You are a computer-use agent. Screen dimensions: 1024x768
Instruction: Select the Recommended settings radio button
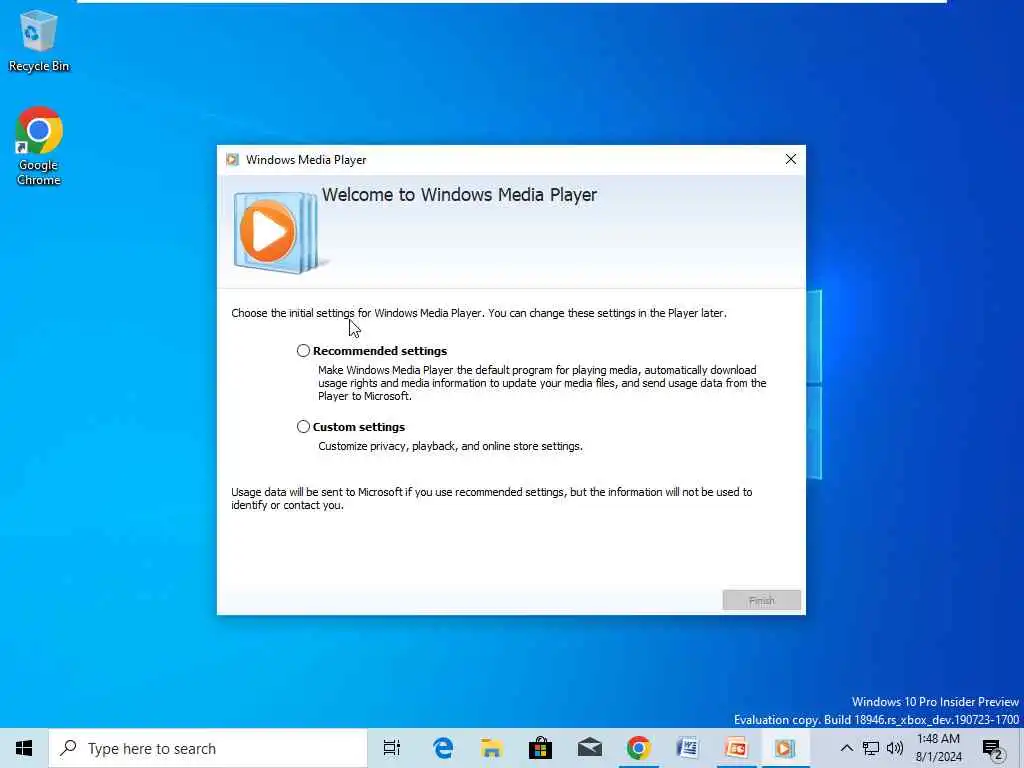[x=303, y=351]
